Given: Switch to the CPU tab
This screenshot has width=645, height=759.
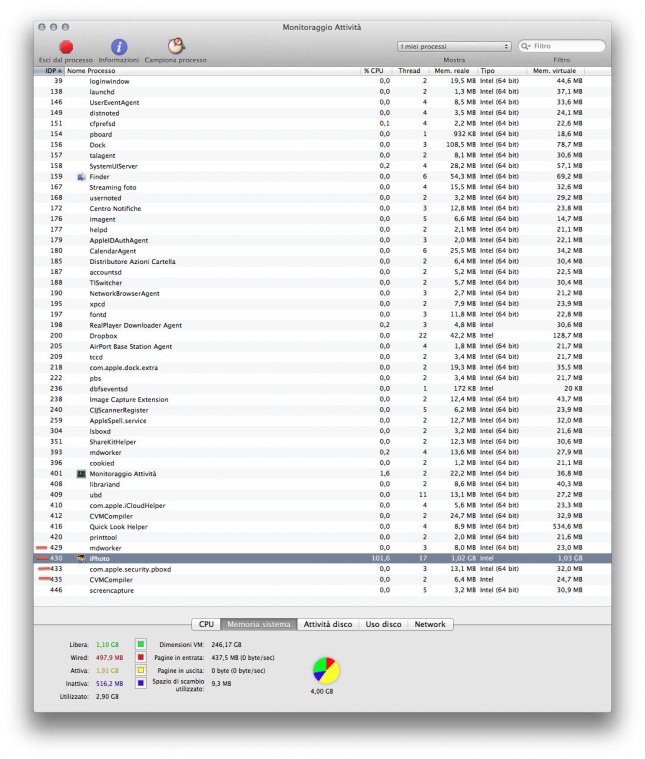Looking at the screenshot, I should [x=207, y=624].
